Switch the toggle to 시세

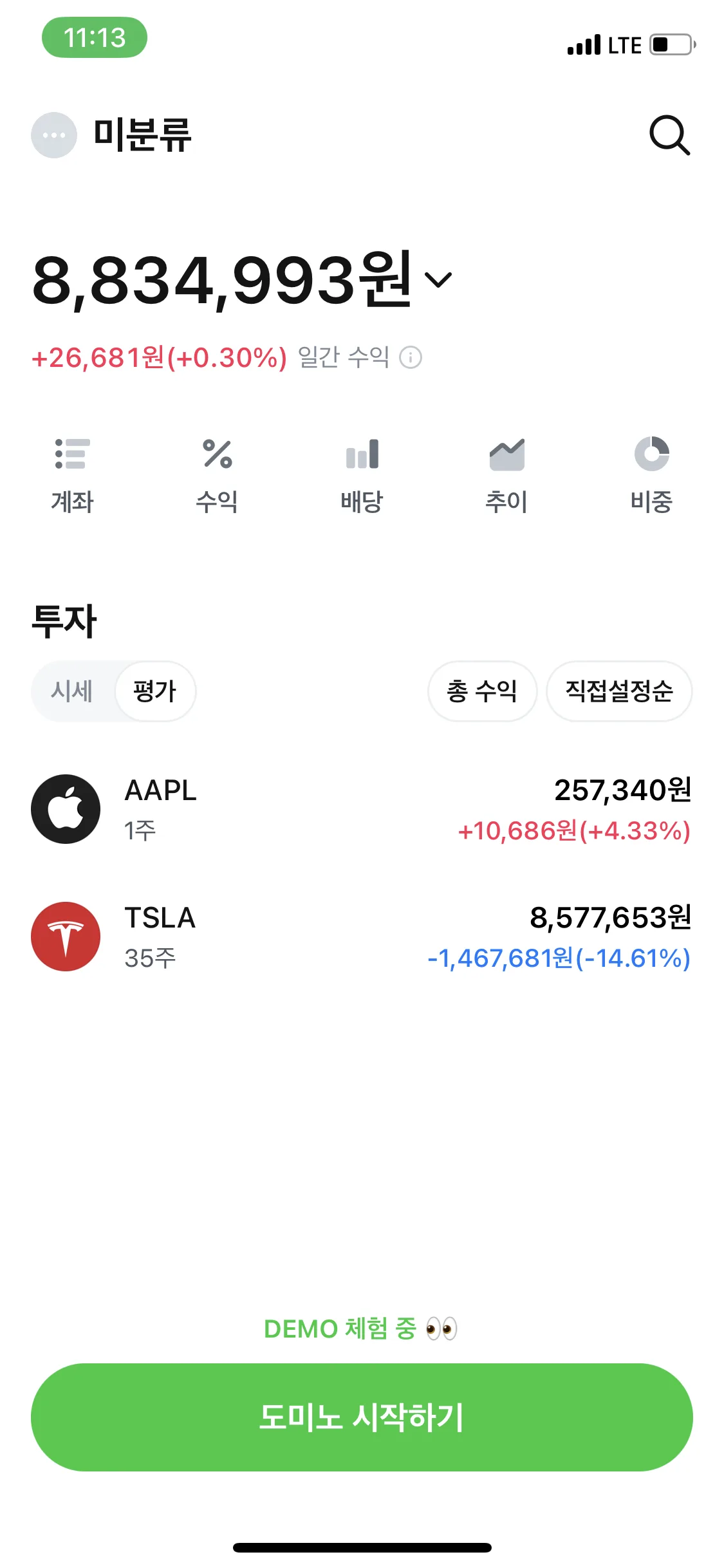click(x=72, y=691)
